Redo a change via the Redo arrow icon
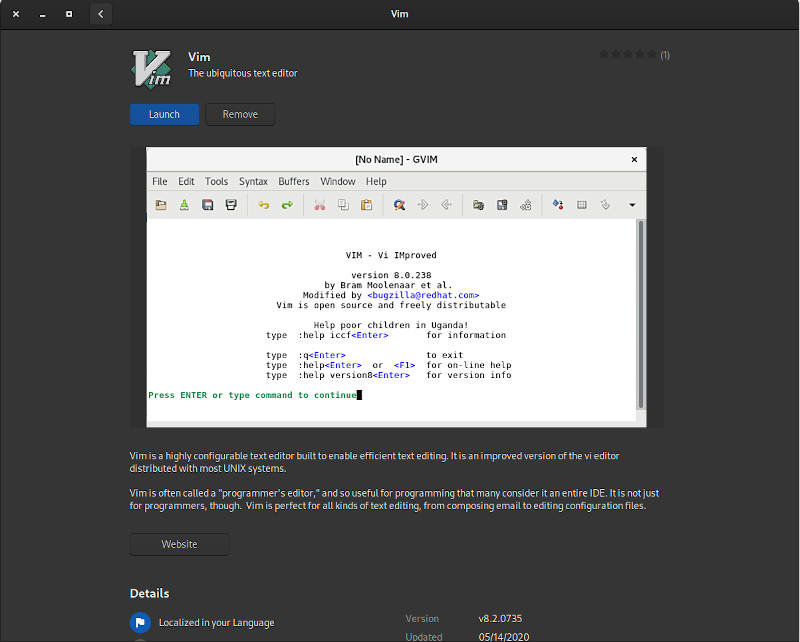The height and width of the screenshot is (642, 800). (x=287, y=204)
